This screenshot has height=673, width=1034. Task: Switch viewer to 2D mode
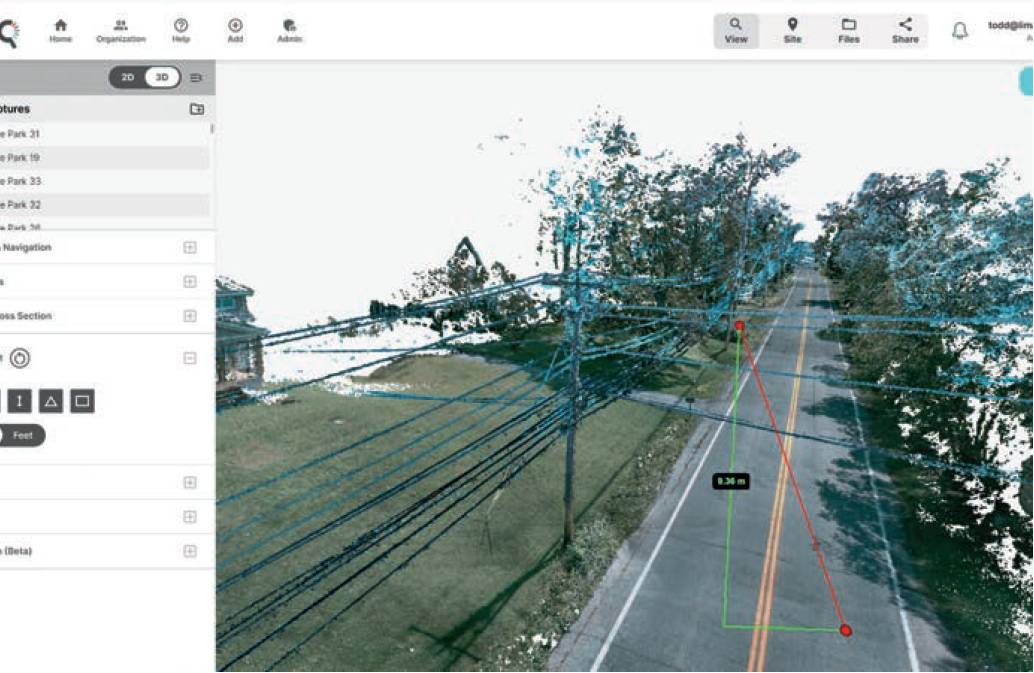click(x=127, y=77)
